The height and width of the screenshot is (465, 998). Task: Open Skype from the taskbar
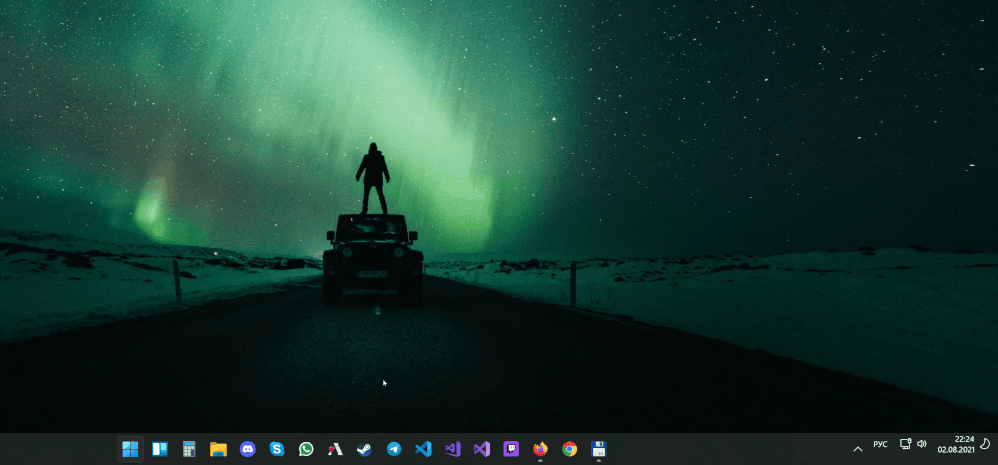pyautogui.click(x=277, y=449)
